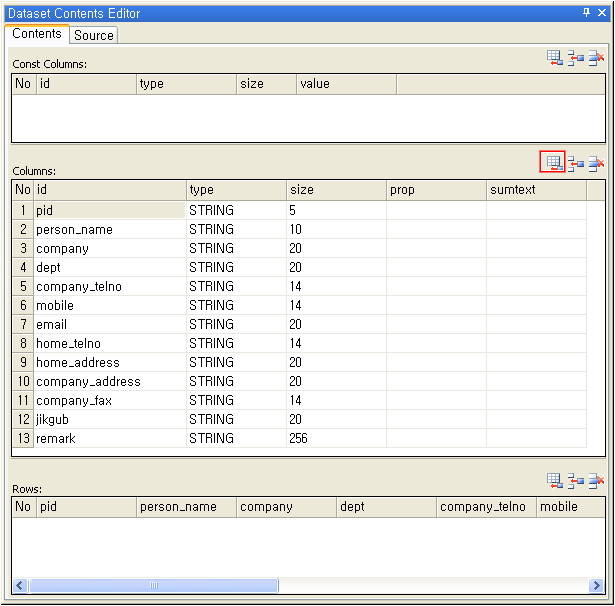
Task: Click the highlighted add column icon above Columns grid
Action: click(553, 163)
